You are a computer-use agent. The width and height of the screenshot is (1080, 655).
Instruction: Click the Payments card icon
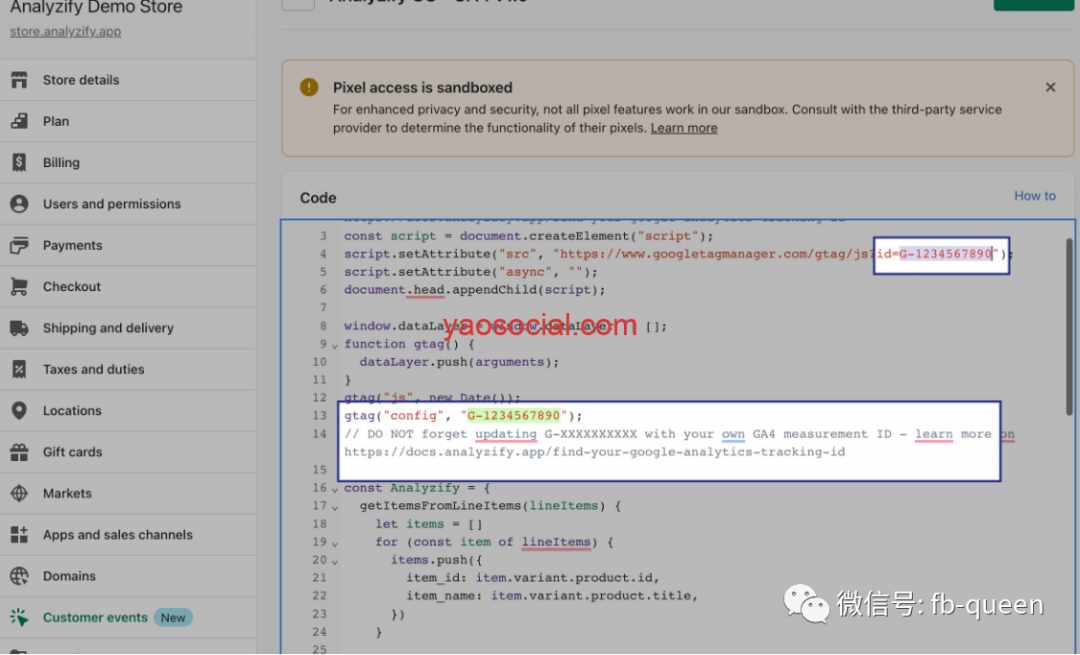pyautogui.click(x=19, y=245)
